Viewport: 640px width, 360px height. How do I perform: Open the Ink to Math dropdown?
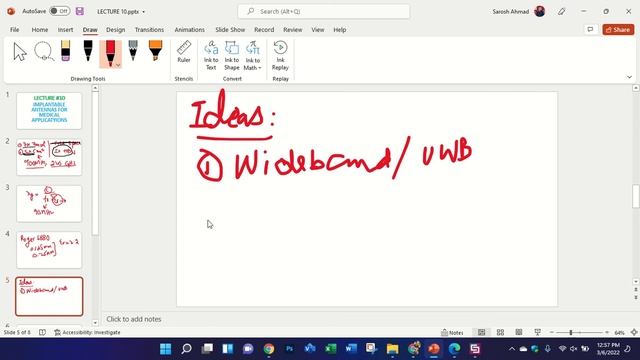click(x=253, y=56)
